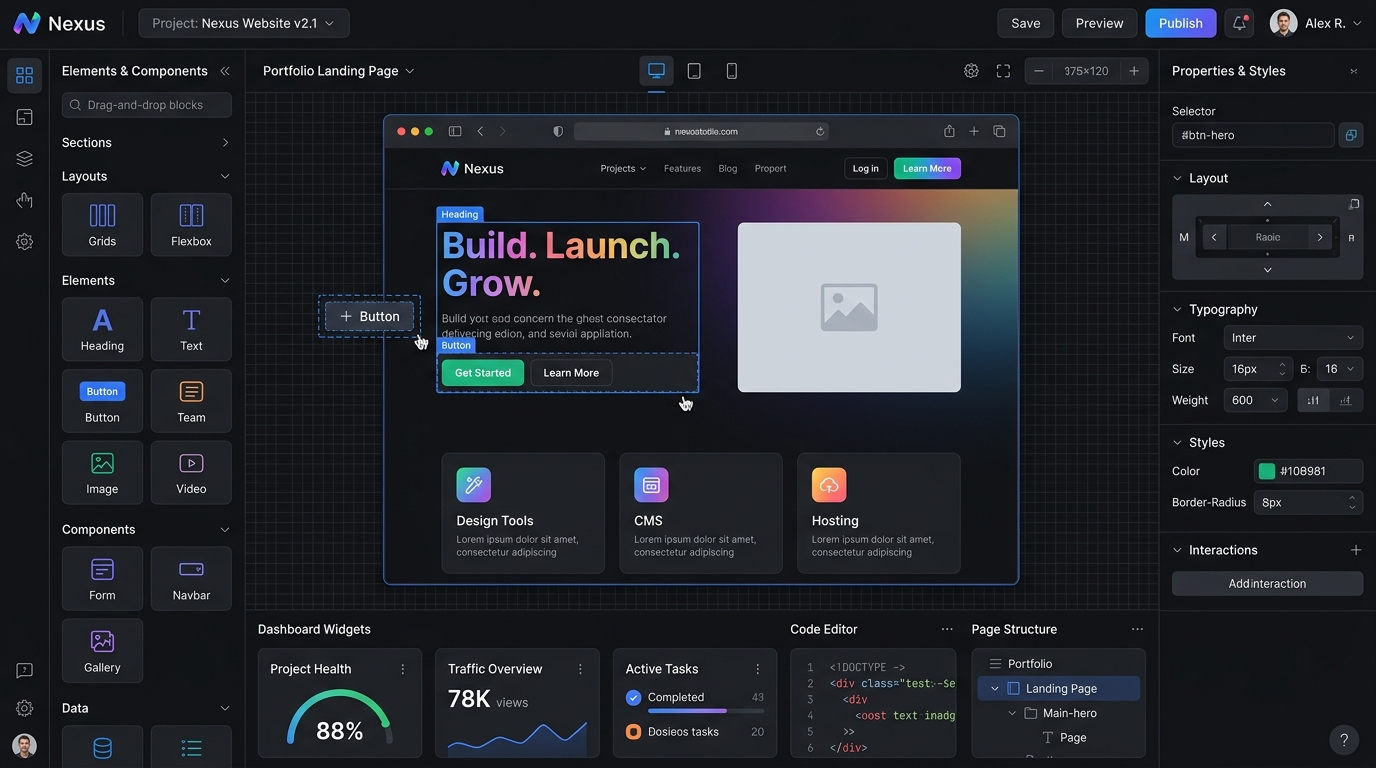Collapse the Components group

click(x=225, y=530)
